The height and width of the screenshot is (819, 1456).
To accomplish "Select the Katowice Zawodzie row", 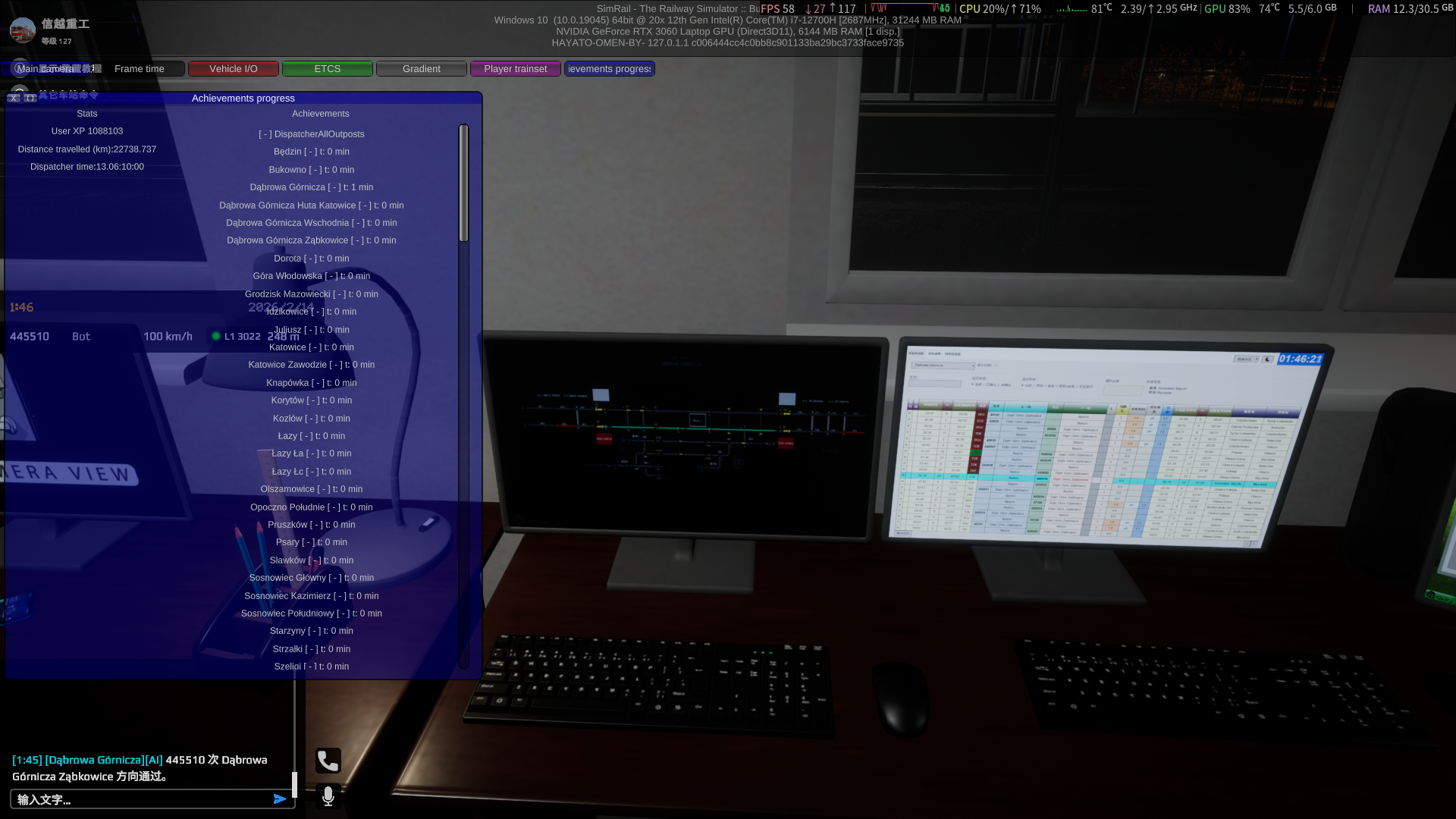I will click(x=312, y=365).
